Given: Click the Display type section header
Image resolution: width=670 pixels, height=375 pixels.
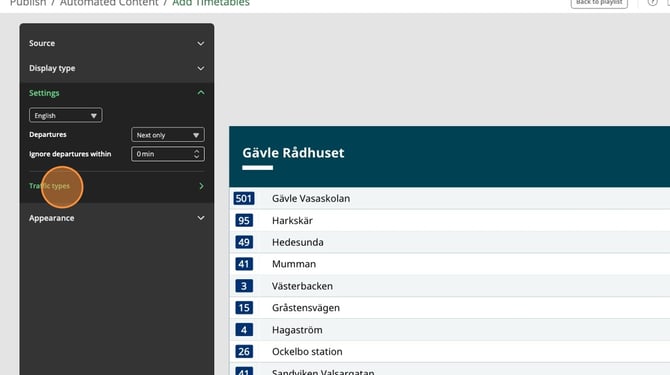Looking at the screenshot, I should (117, 68).
